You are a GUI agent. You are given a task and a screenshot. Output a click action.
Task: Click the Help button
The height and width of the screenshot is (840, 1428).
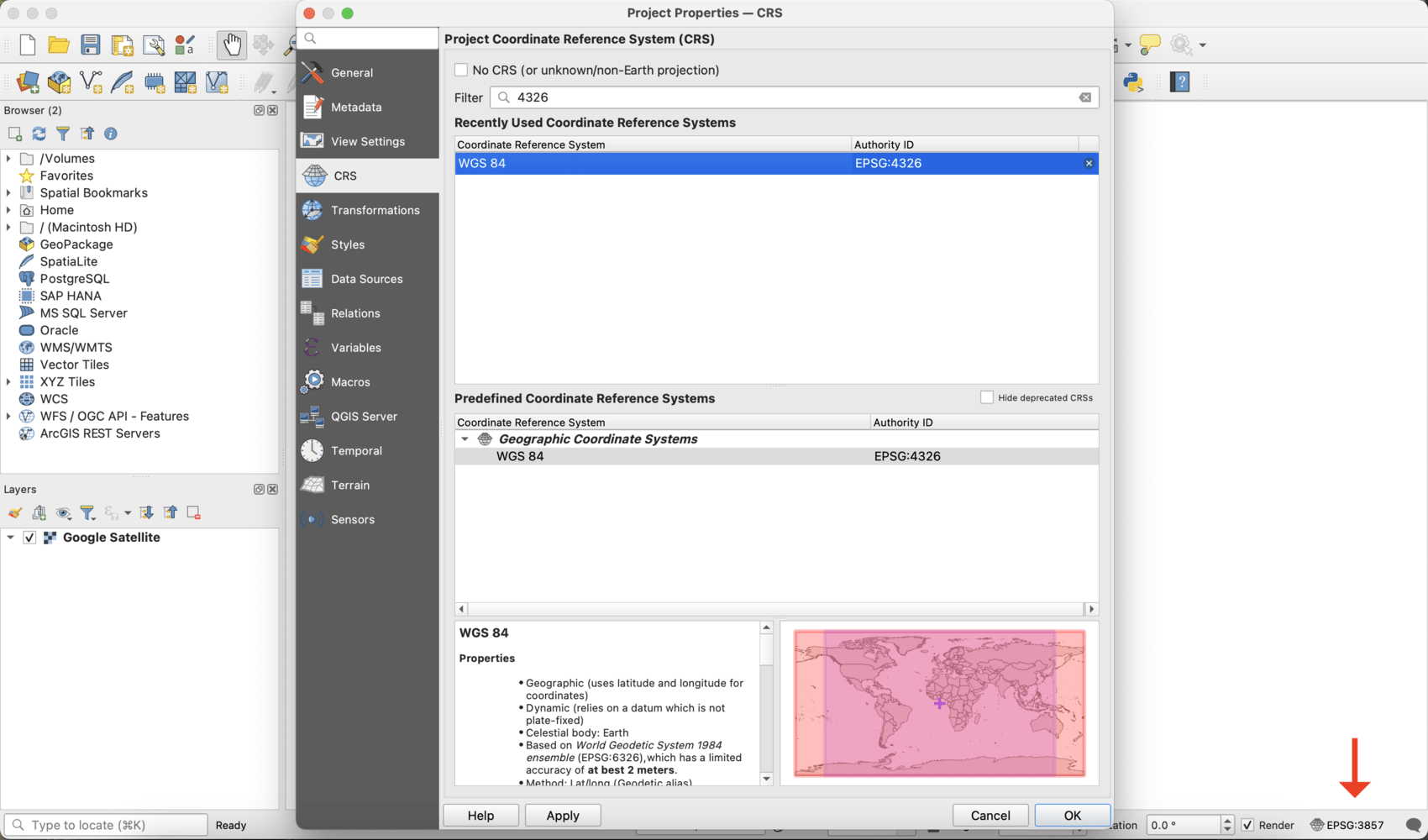(480, 815)
